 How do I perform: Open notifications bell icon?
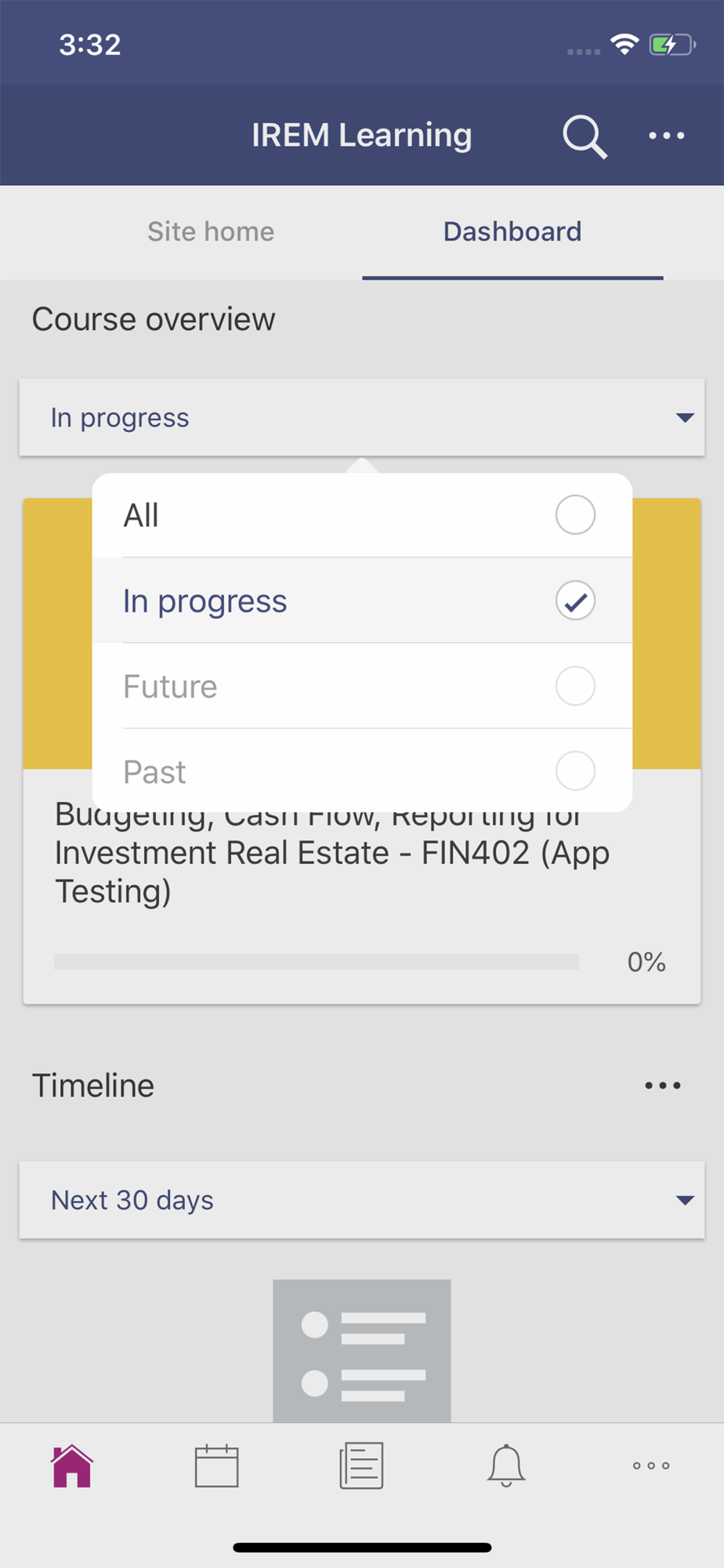[x=506, y=1465]
